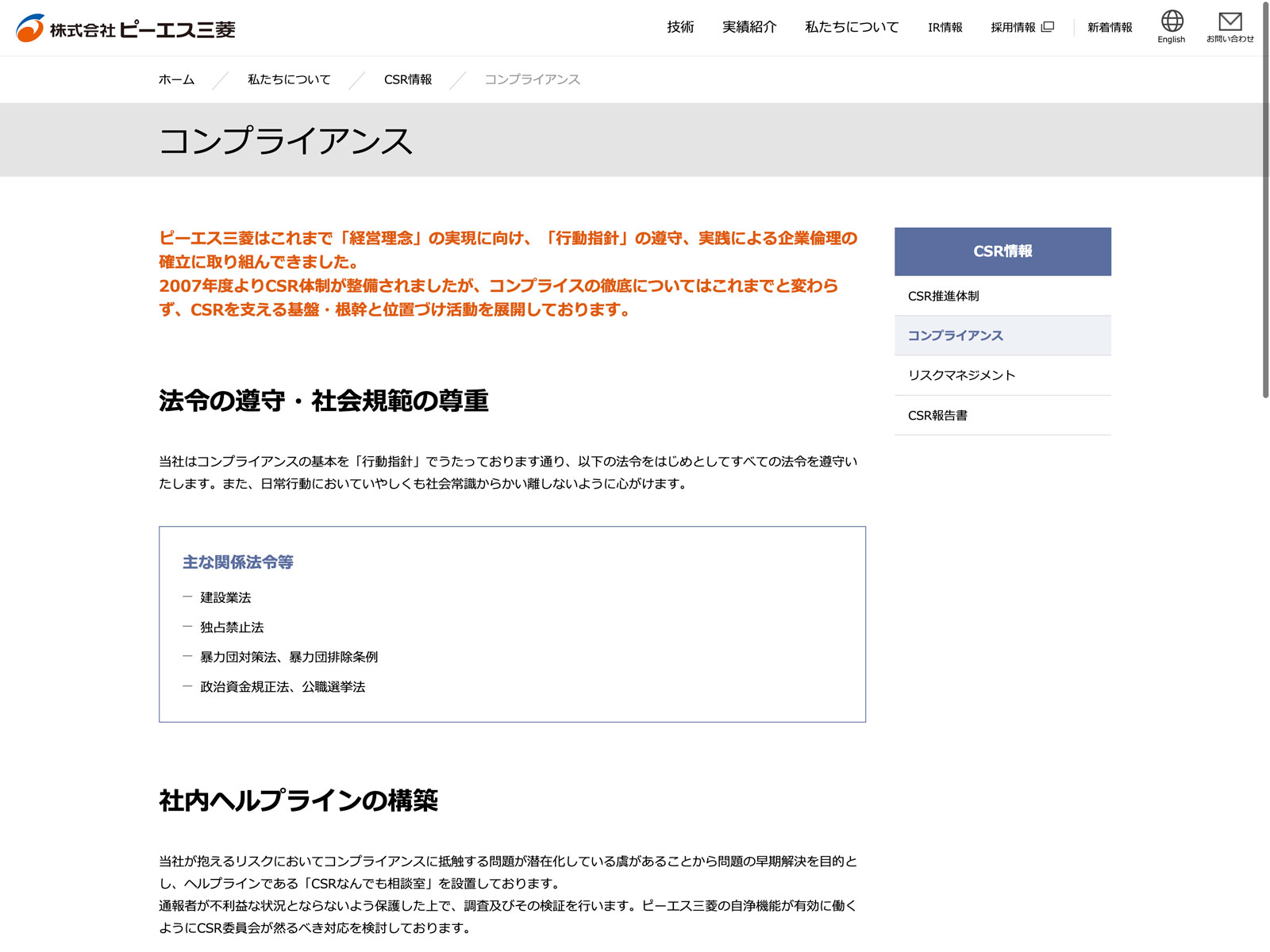Click CSR情報 in the breadcrumb

(408, 79)
